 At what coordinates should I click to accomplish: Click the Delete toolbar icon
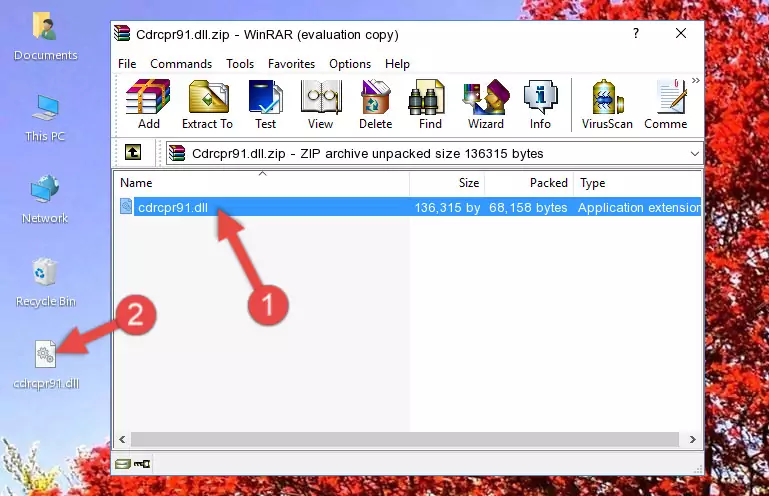(376, 104)
